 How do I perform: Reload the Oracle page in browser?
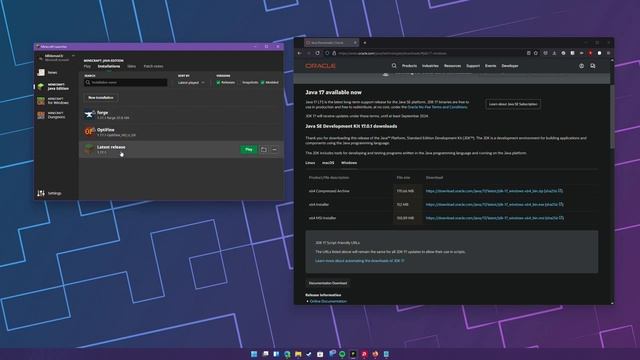pyautogui.click(x=318, y=53)
